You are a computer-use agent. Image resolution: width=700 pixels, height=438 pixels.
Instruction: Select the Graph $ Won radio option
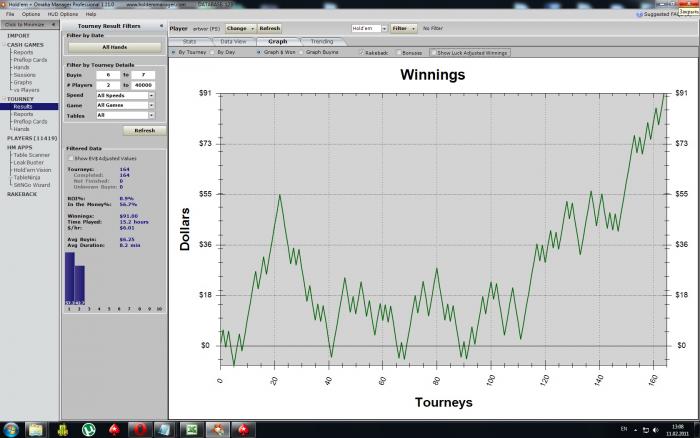pyautogui.click(x=258, y=52)
